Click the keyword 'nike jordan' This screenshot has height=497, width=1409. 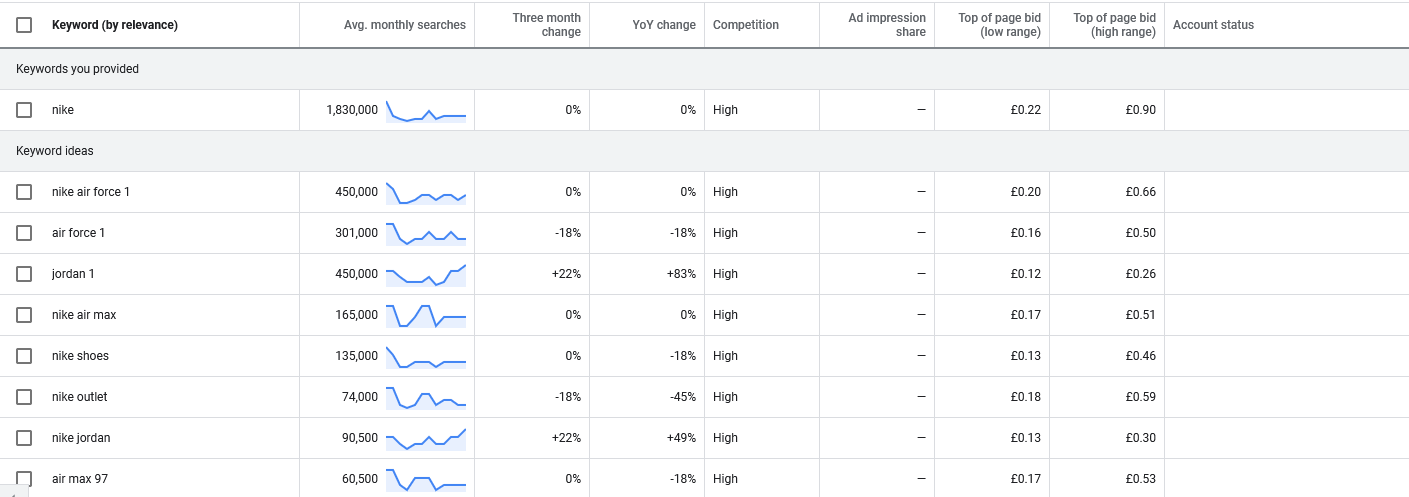81,438
